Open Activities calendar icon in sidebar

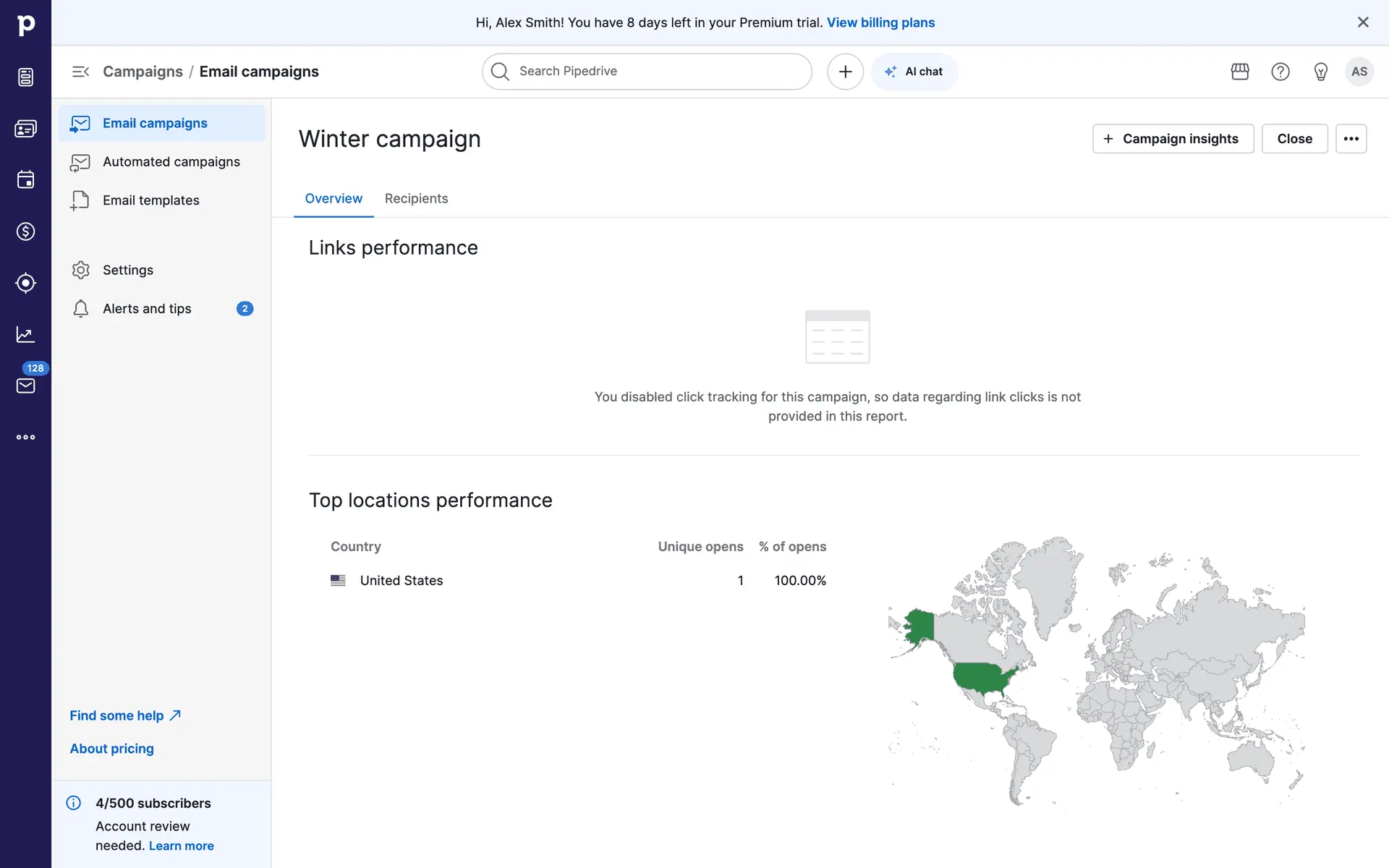[25, 180]
